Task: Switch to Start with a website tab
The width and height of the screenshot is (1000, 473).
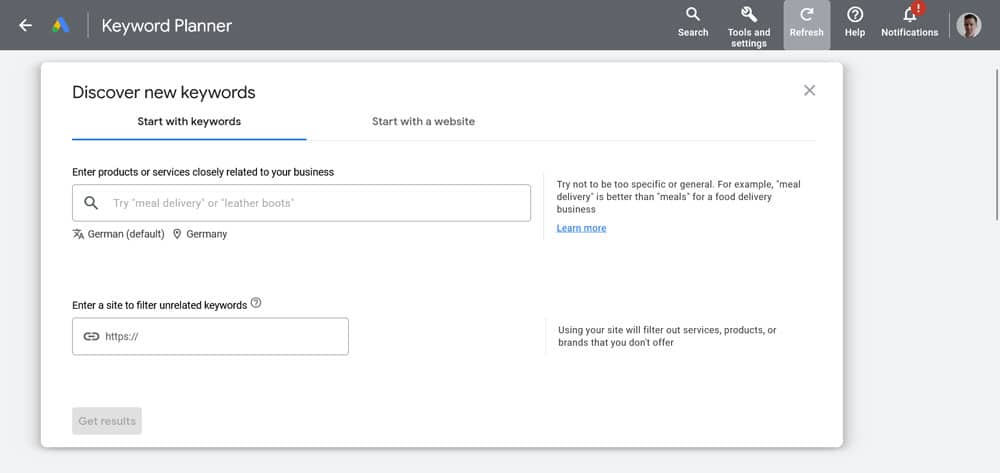Action: tap(423, 122)
